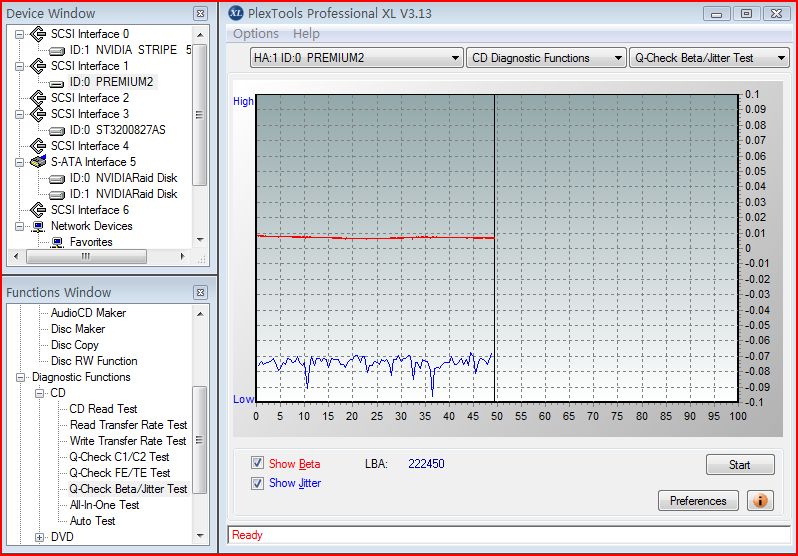The width and height of the screenshot is (798, 556).
Task: Select AudioCD Maker function
Action: 89,313
